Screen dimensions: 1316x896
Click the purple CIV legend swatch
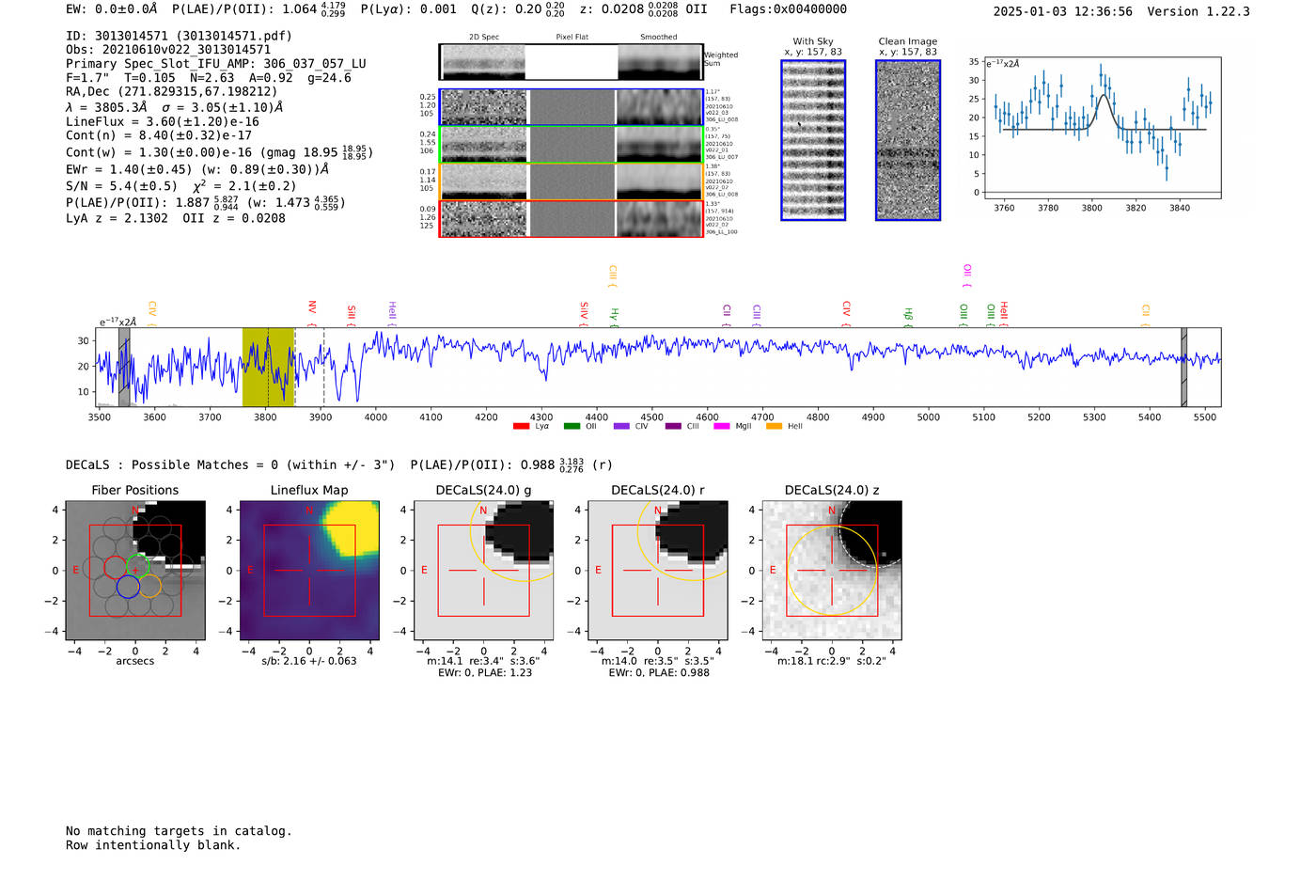620,427
